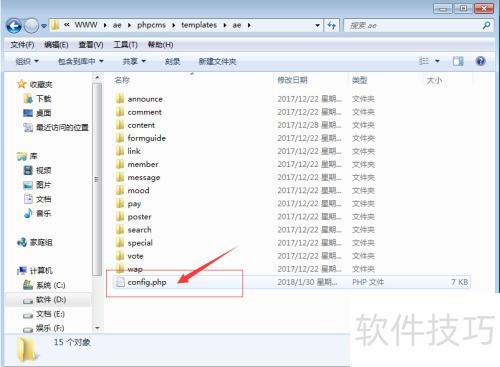Viewport: 500px width, 367px height.
Task: Select the member folder icon
Action: (x=120, y=164)
